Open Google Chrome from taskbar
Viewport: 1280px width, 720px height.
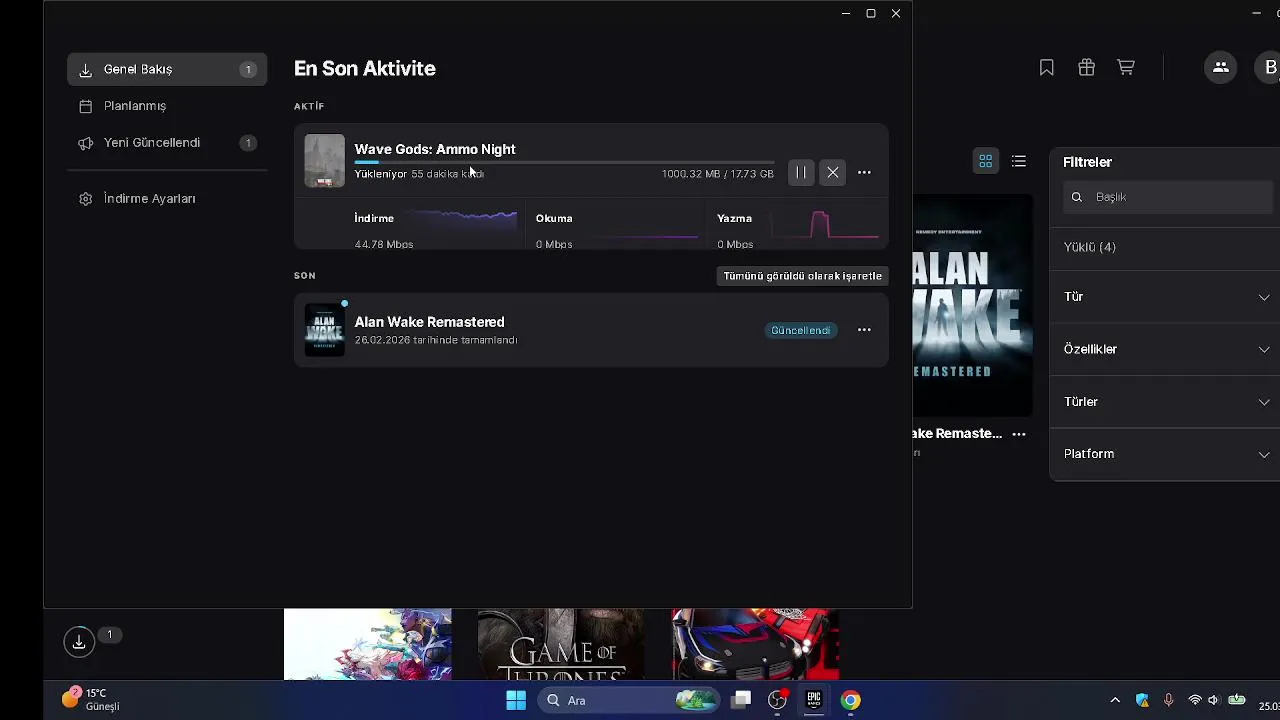point(850,700)
